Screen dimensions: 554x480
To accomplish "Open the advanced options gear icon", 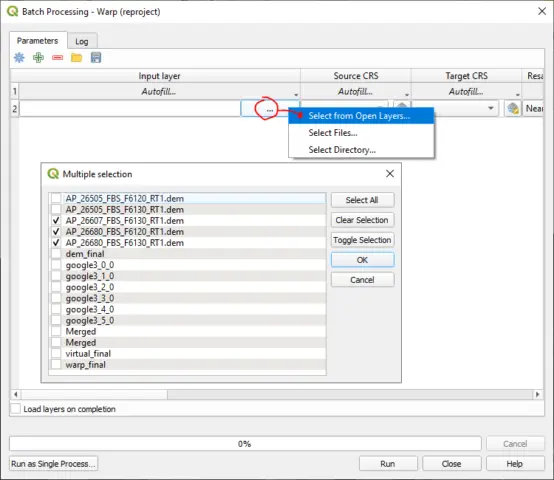I will click(19, 58).
